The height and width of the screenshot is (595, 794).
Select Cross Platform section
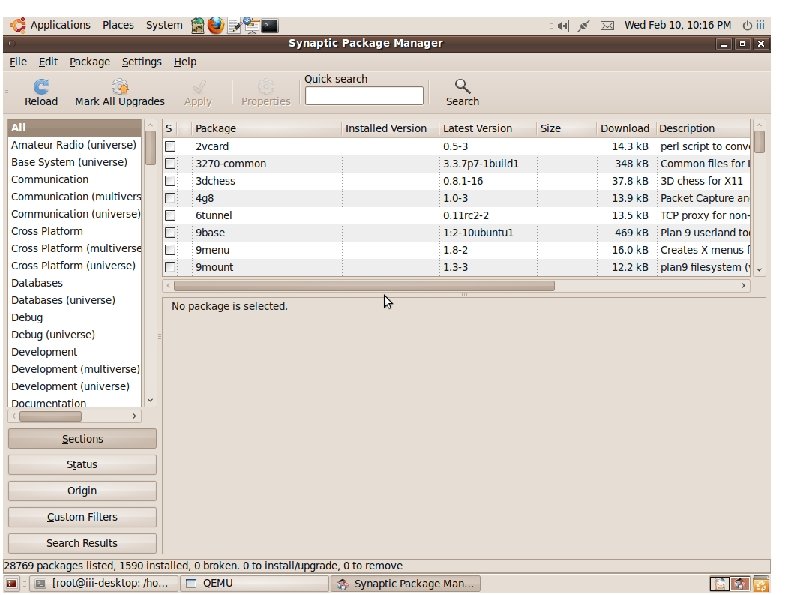point(74,231)
